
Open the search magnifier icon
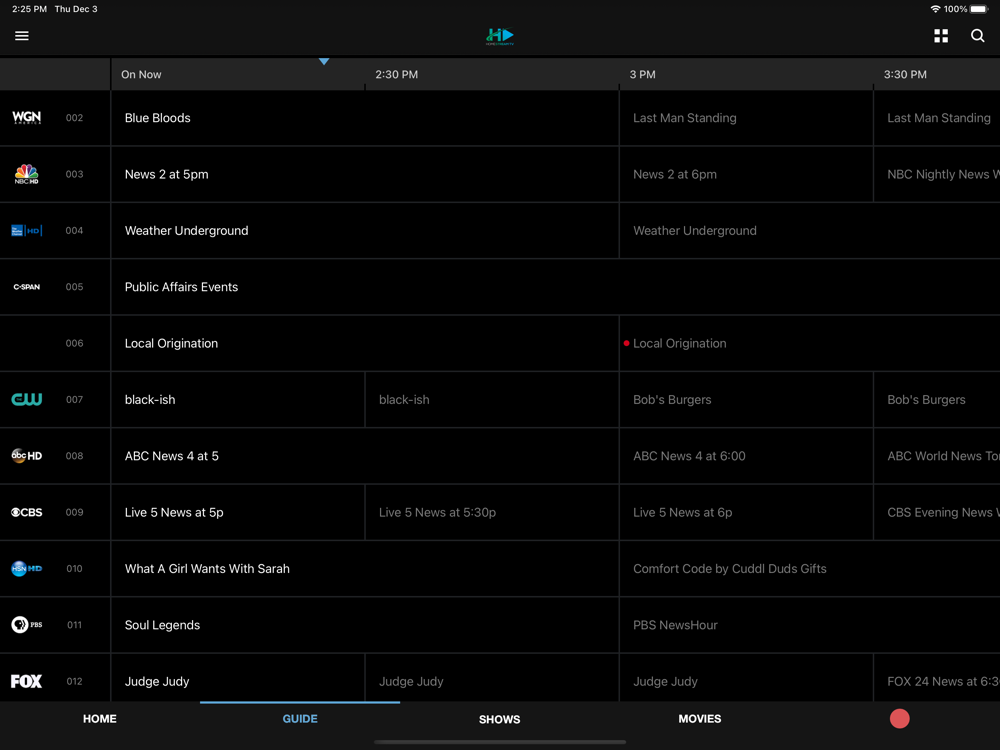pyautogui.click(x=977, y=36)
